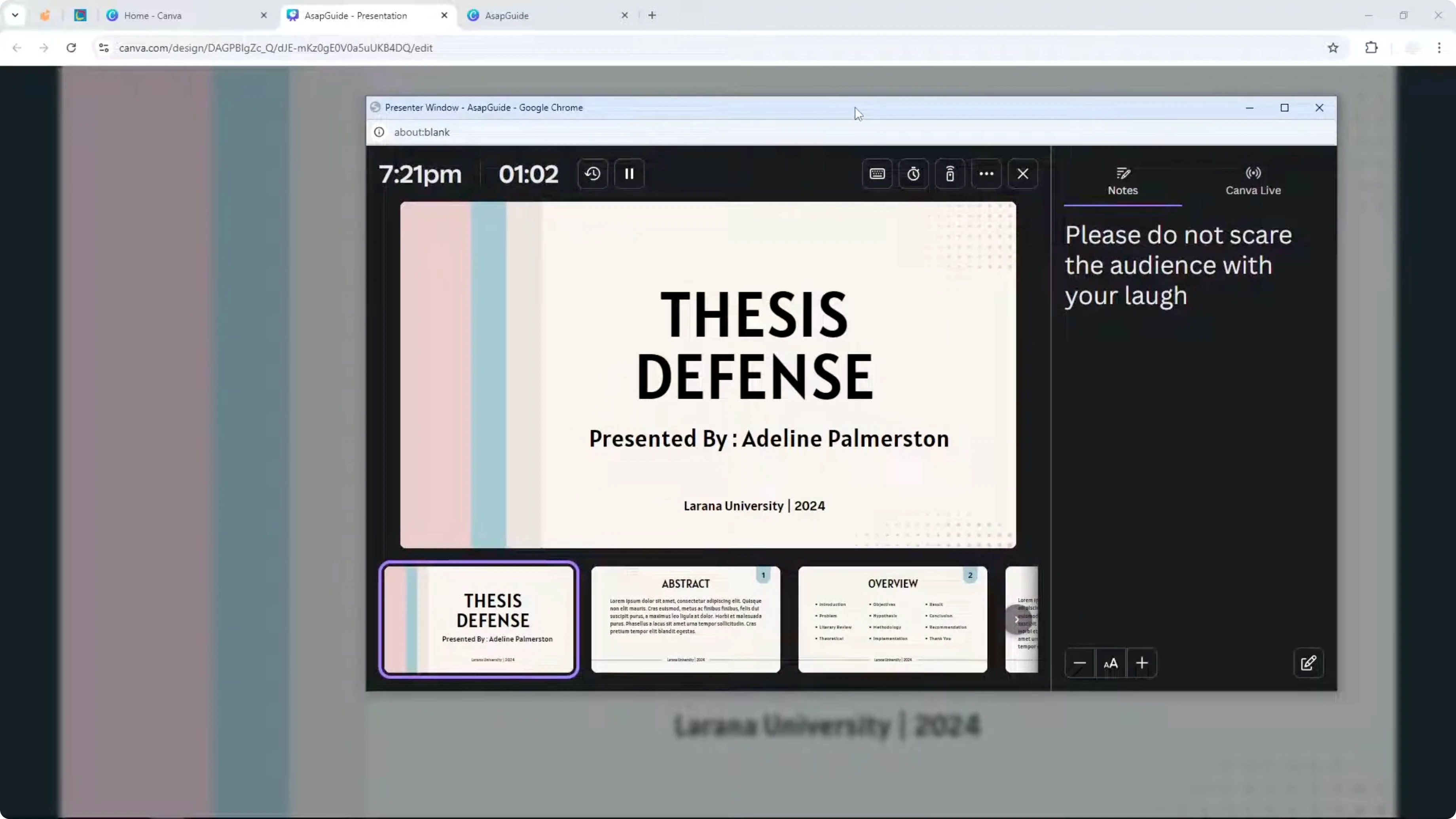Screen dimensions: 1456x819
Task: Open the countdown timer tool
Action: point(914,174)
